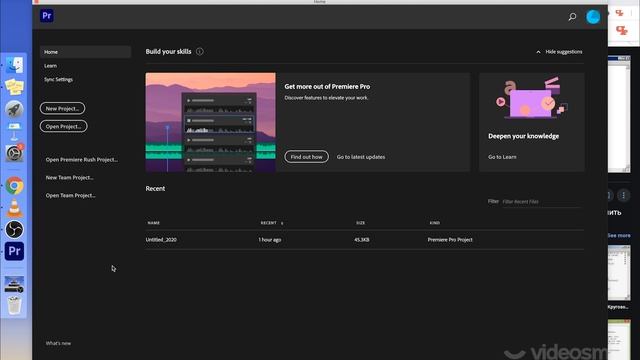Click the KIND column header
This screenshot has height=360, width=640.
point(435,223)
